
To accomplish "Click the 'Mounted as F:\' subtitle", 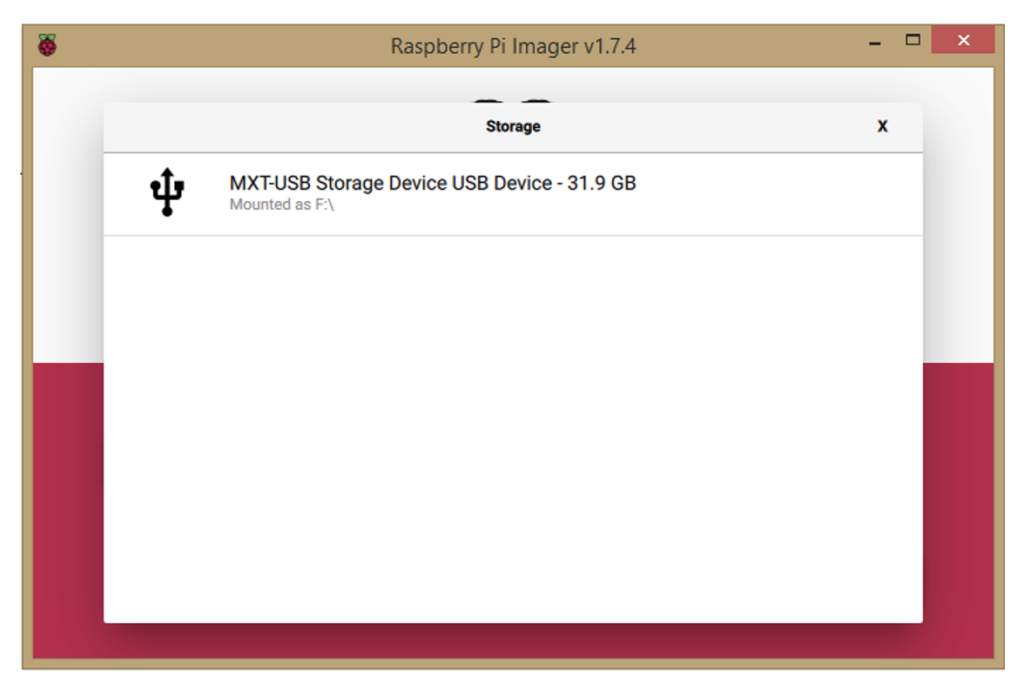I will 281,204.
